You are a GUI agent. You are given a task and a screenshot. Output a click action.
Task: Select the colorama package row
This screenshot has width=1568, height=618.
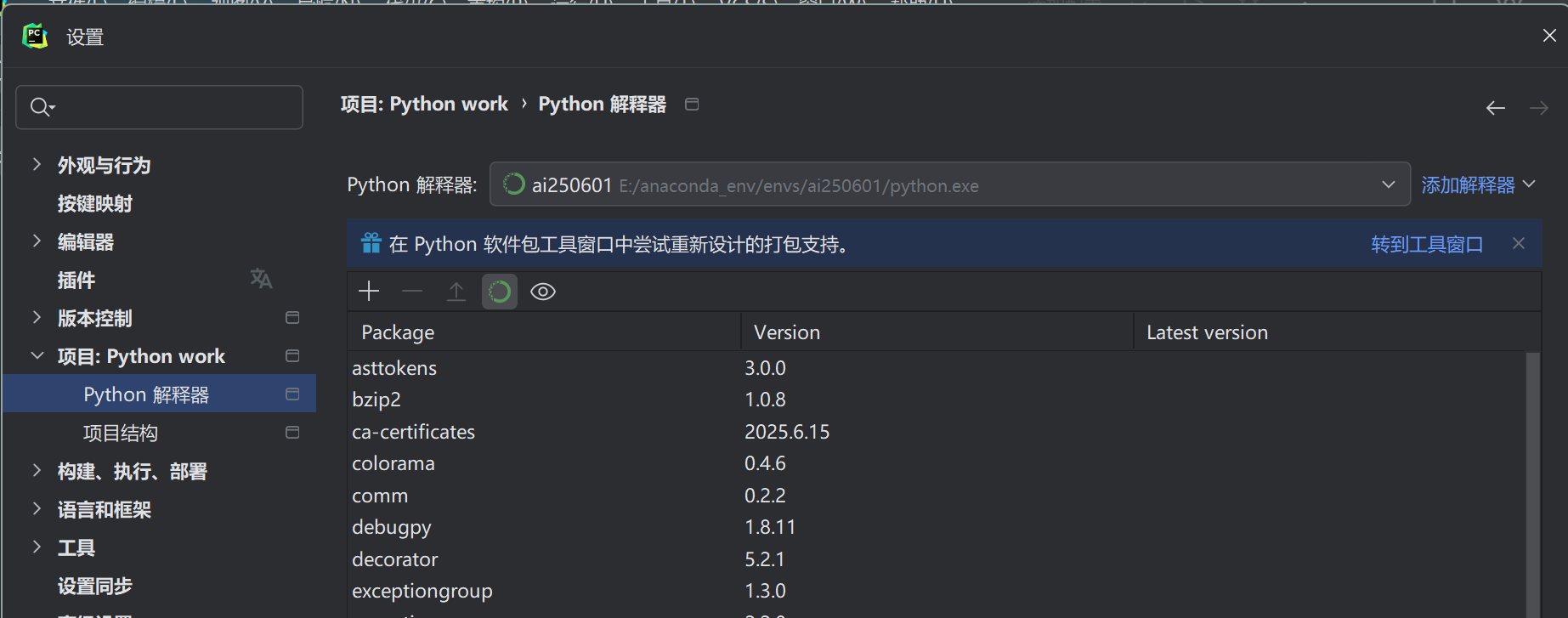click(937, 463)
